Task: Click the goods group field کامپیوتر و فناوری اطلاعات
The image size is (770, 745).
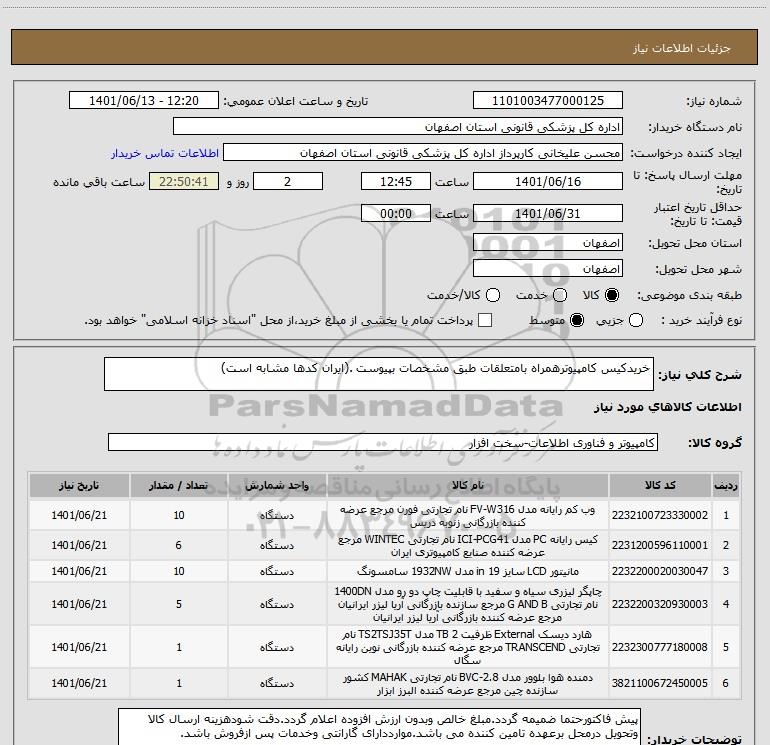Action: click(383, 442)
